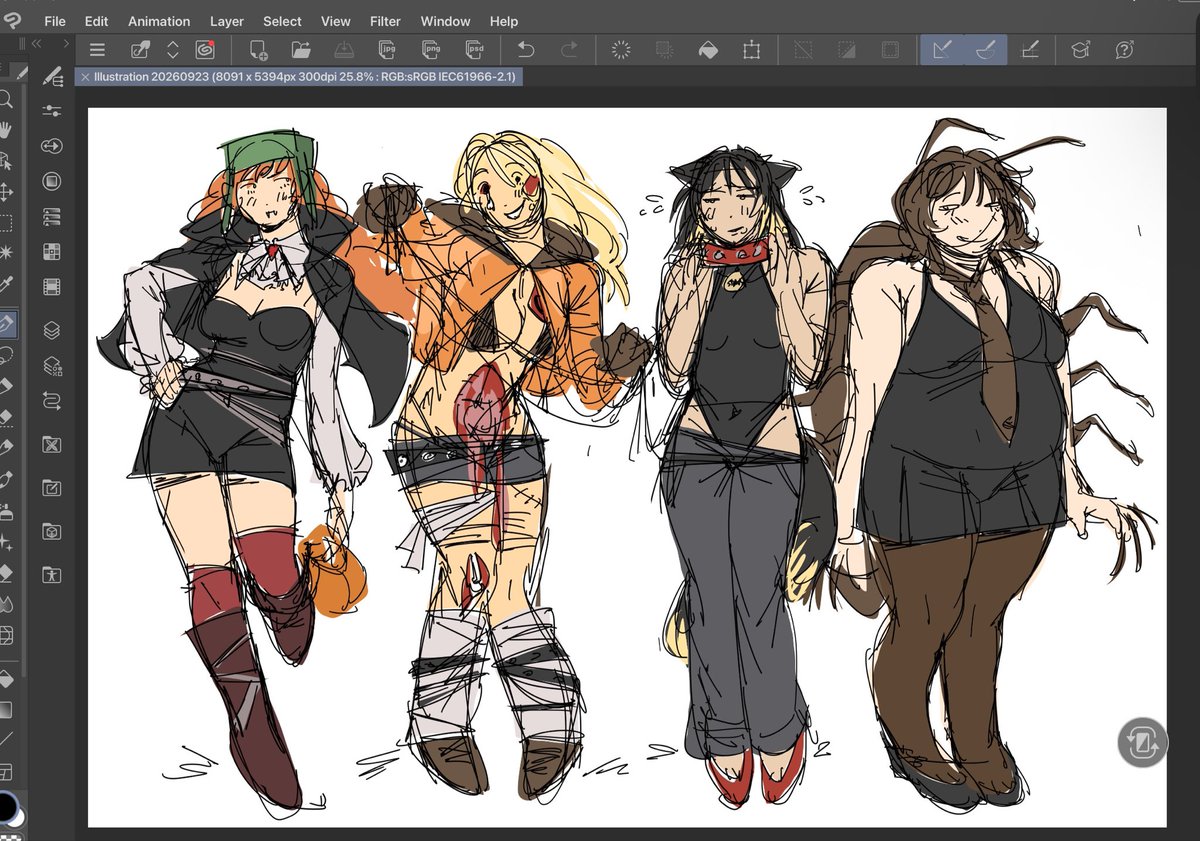Viewport: 1200px width, 841px height.
Task: Open the Clip Studio spiral launcher icon
Action: point(204,50)
